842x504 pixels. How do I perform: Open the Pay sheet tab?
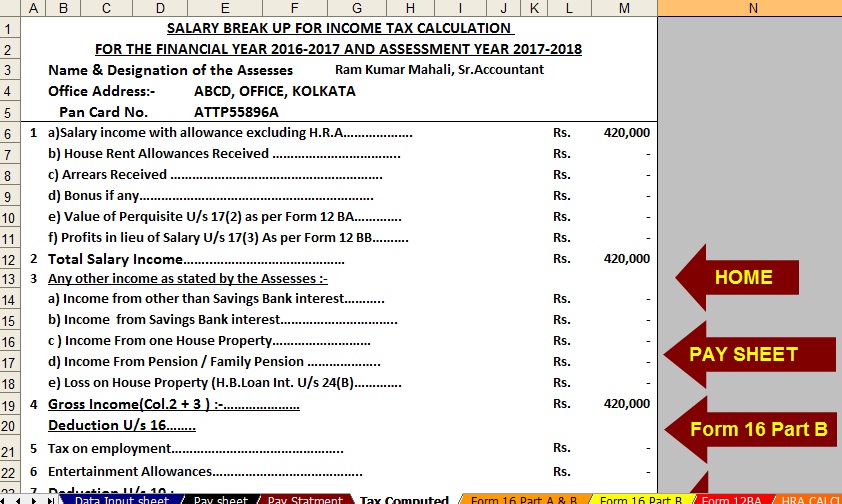tap(220, 500)
